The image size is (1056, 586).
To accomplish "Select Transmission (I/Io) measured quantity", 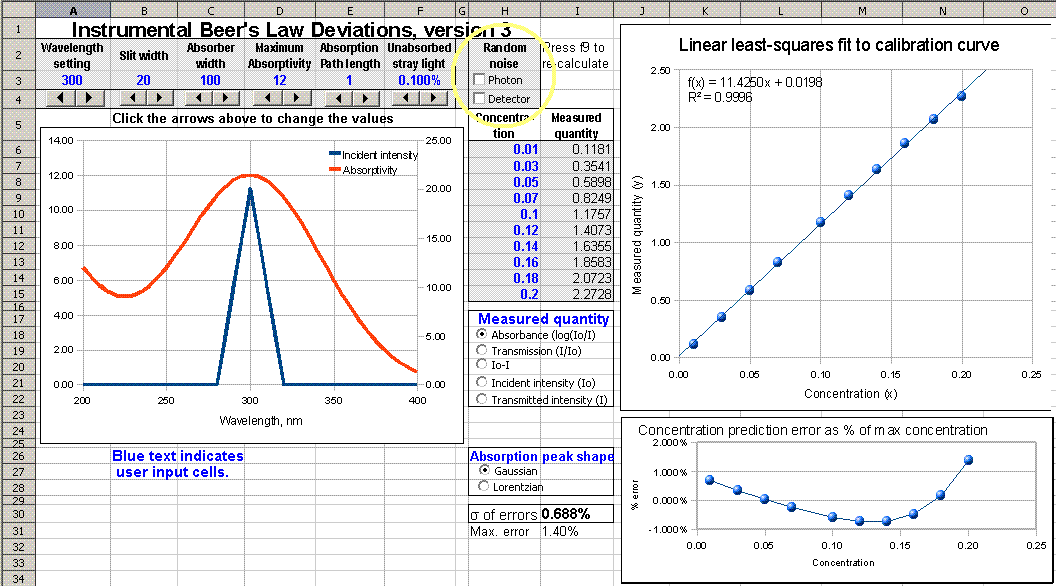I will pos(480,350).
